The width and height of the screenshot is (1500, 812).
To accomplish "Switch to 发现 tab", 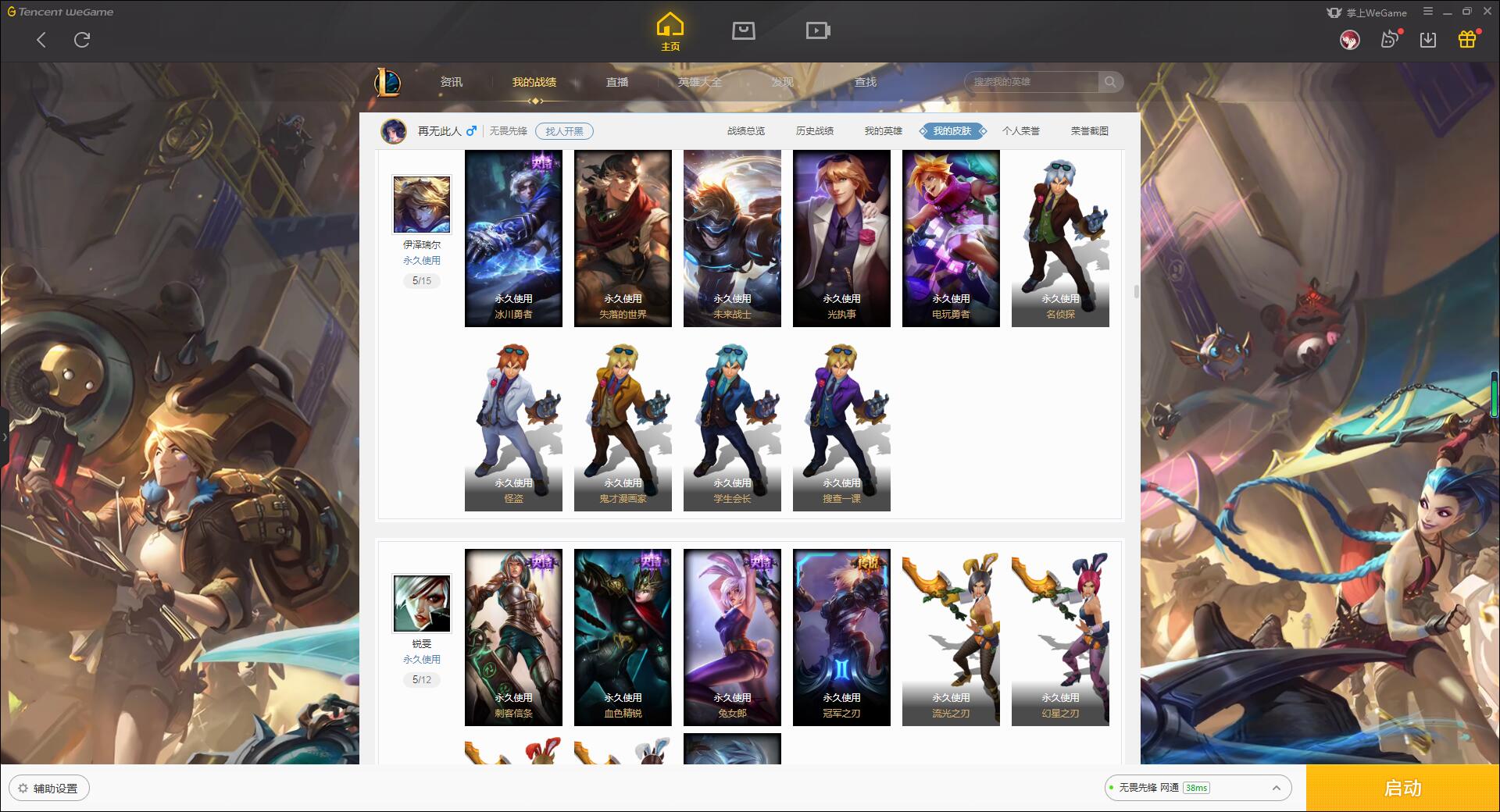I will (x=783, y=82).
